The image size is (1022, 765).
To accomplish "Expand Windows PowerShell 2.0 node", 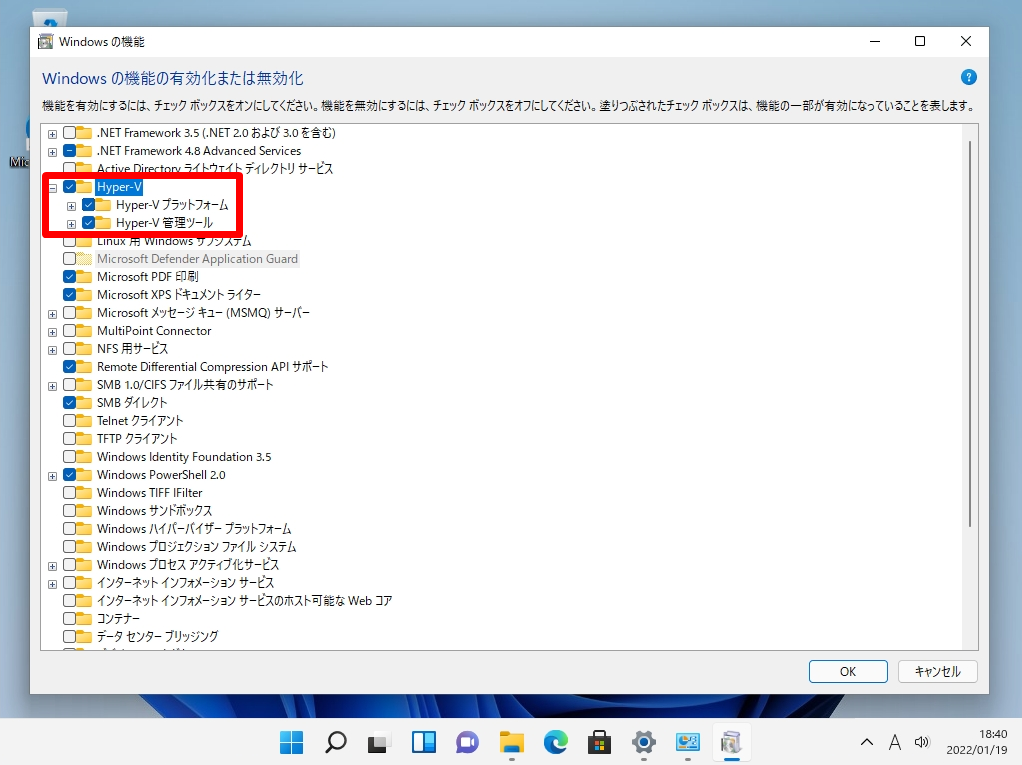I will pyautogui.click(x=52, y=476).
